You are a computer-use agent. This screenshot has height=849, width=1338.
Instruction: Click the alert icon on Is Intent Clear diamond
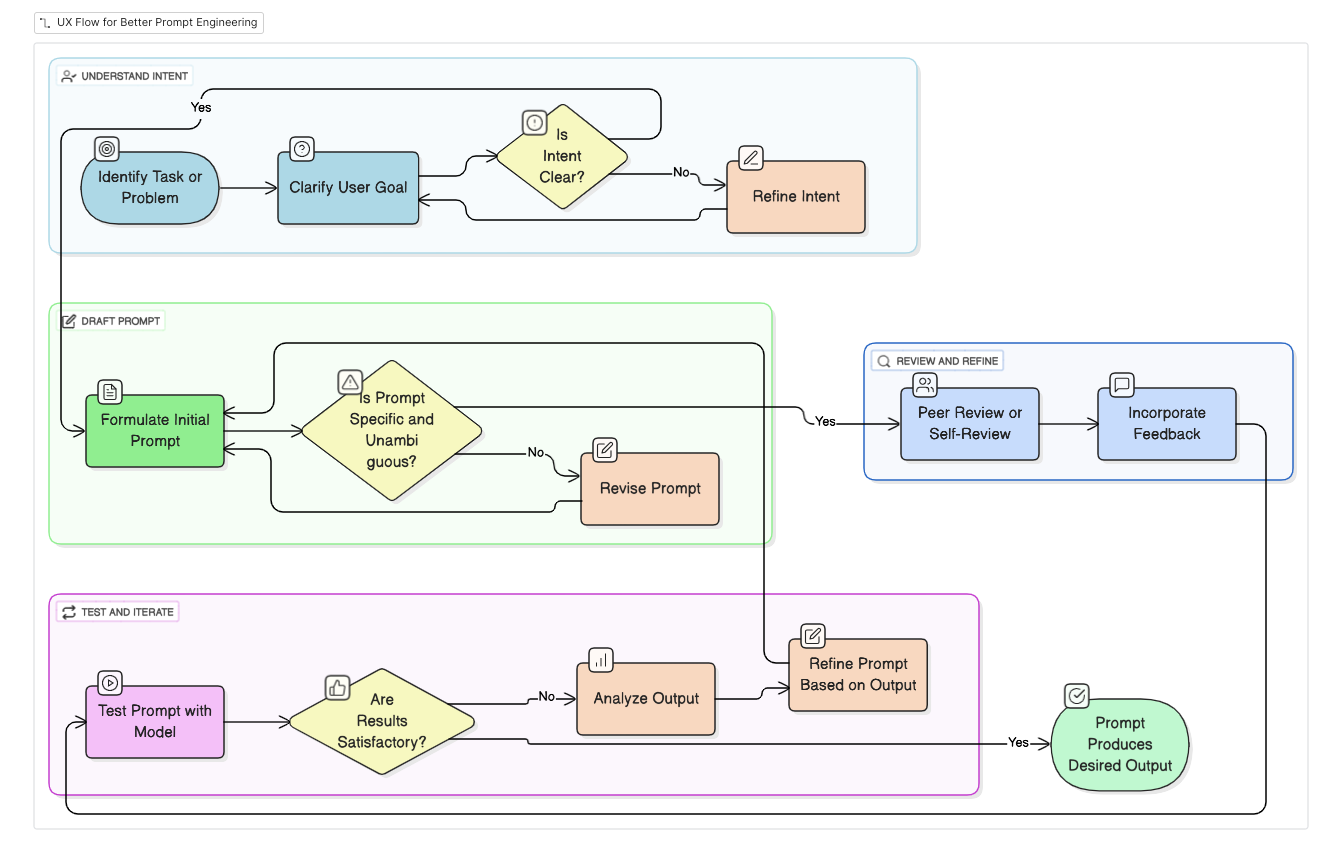tap(535, 123)
